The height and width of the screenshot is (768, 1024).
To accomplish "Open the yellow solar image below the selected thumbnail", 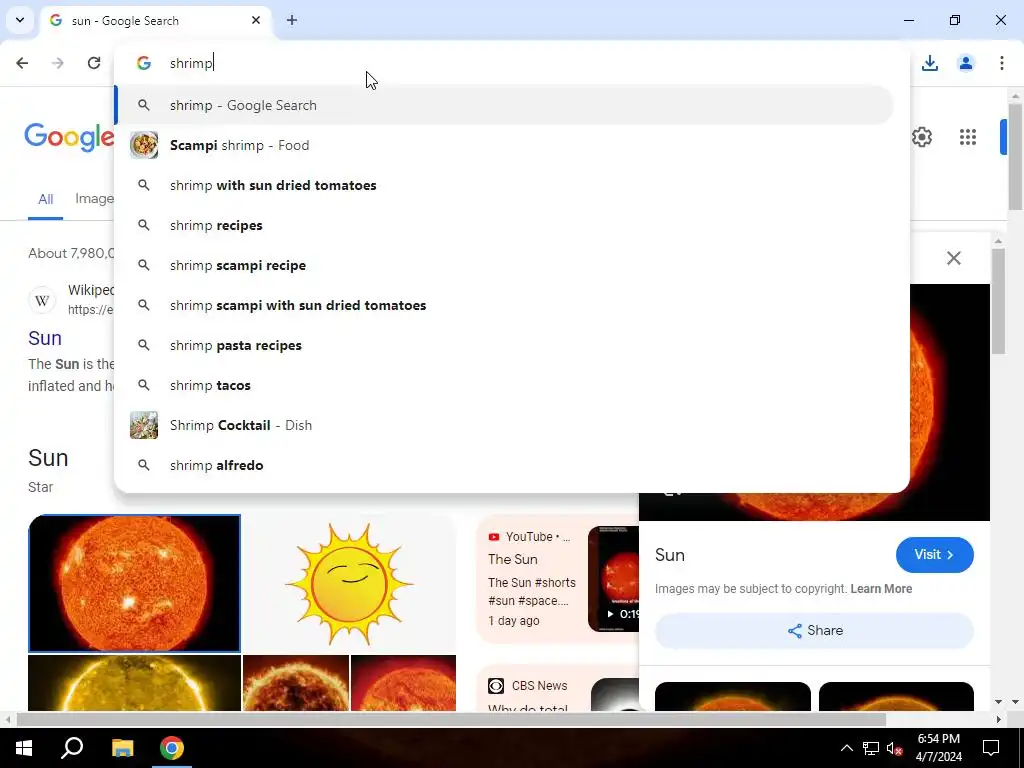I will click(135, 683).
